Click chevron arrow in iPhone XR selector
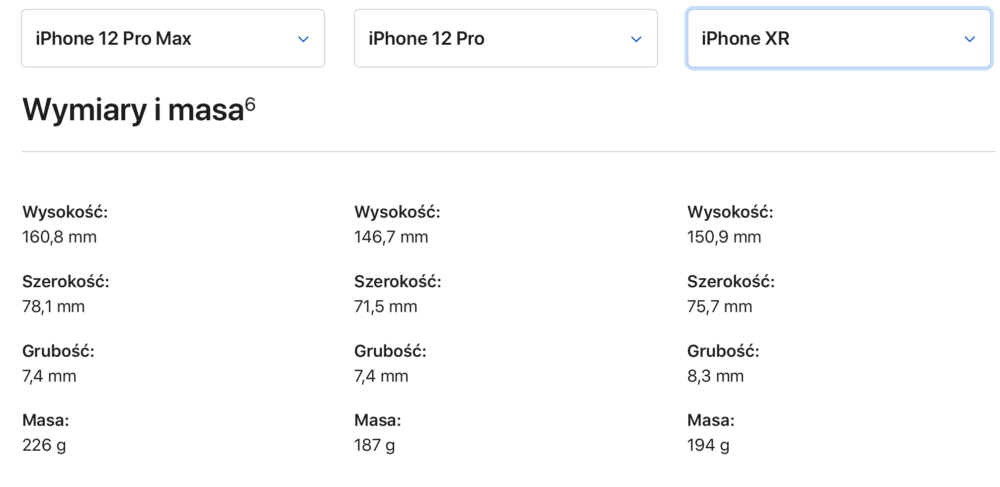The width and height of the screenshot is (1000, 487). (x=969, y=39)
